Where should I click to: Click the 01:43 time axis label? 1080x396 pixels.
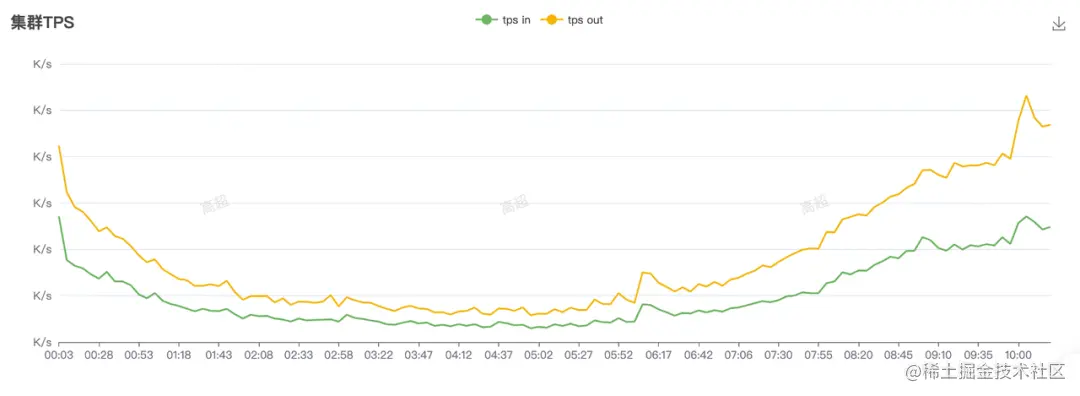point(219,355)
